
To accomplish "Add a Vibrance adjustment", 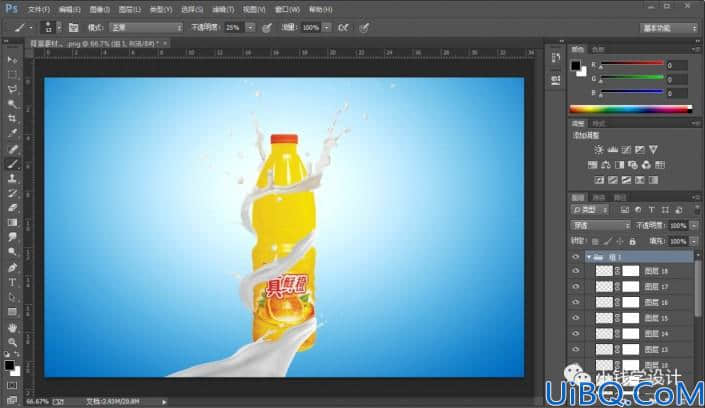I will (653, 149).
